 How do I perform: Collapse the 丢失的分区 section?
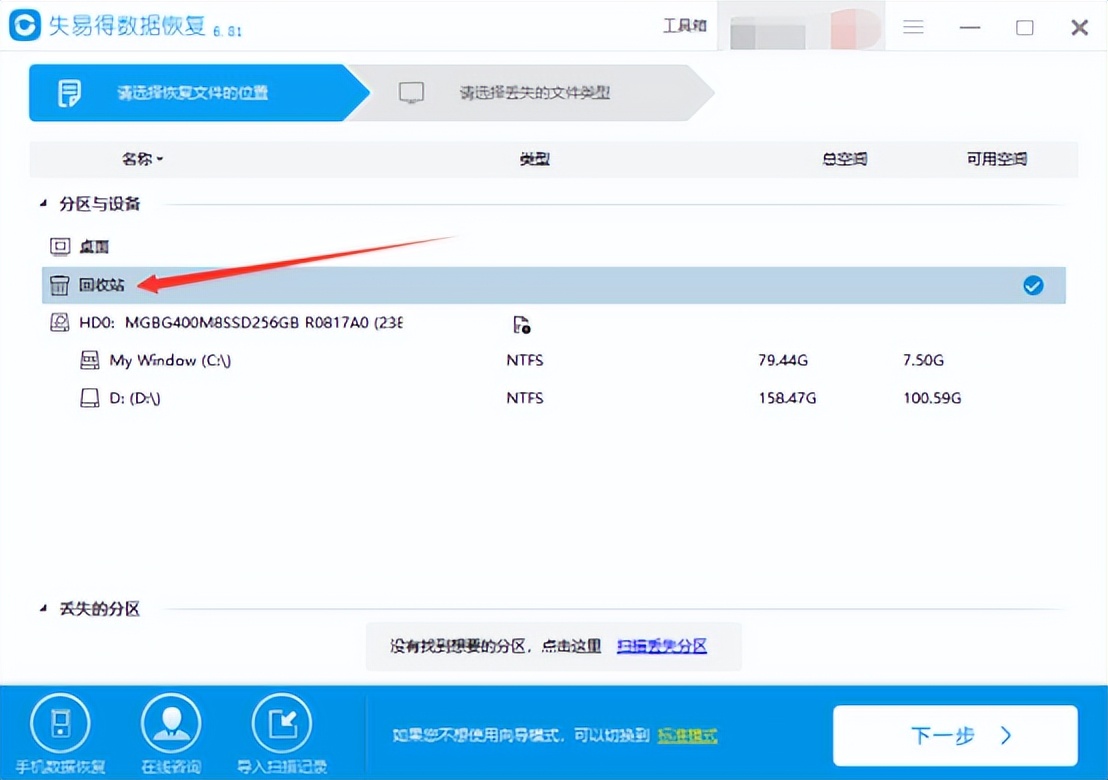point(43,609)
